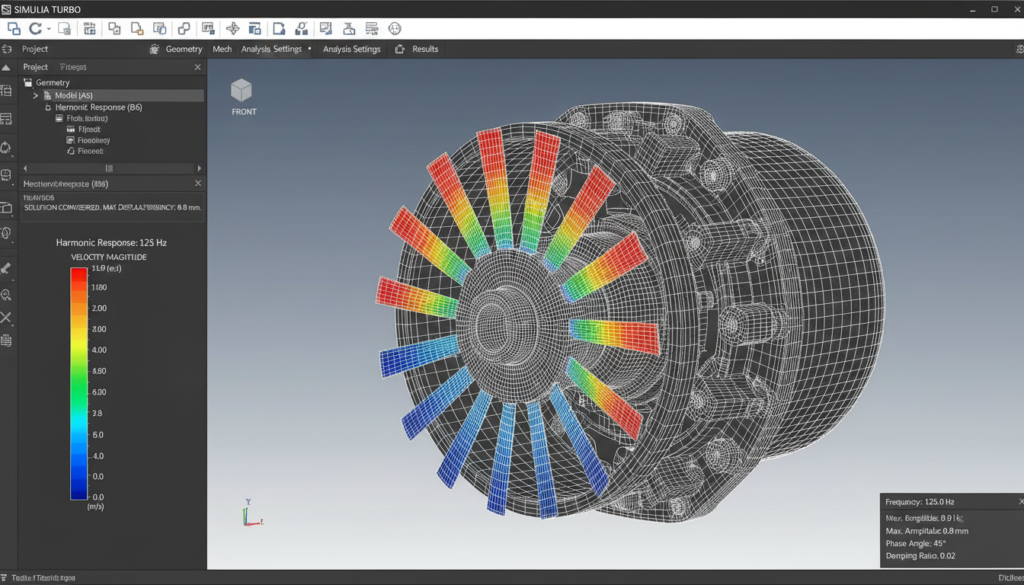The image size is (1024, 585).
Task: Open the small dropdown arrow beside the refresh icon
Action: [x=49, y=29]
